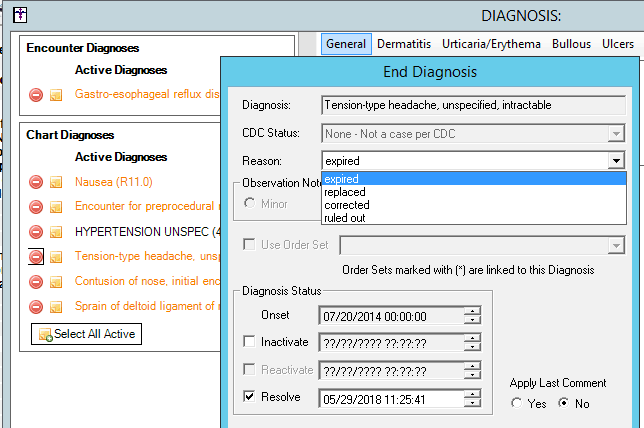Click inside the Resolve date field

[390, 398]
